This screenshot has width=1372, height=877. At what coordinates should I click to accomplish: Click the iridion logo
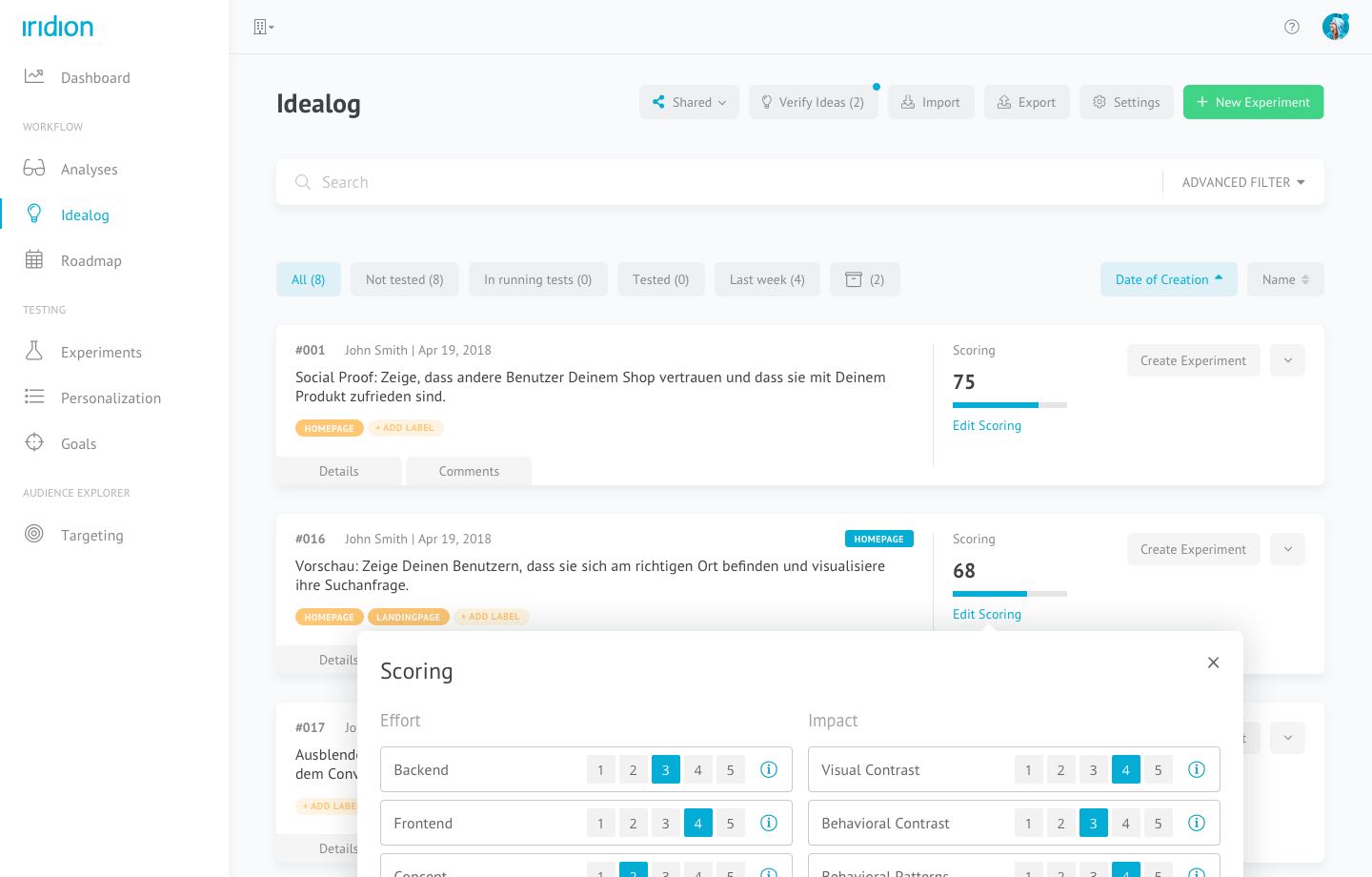(x=58, y=27)
